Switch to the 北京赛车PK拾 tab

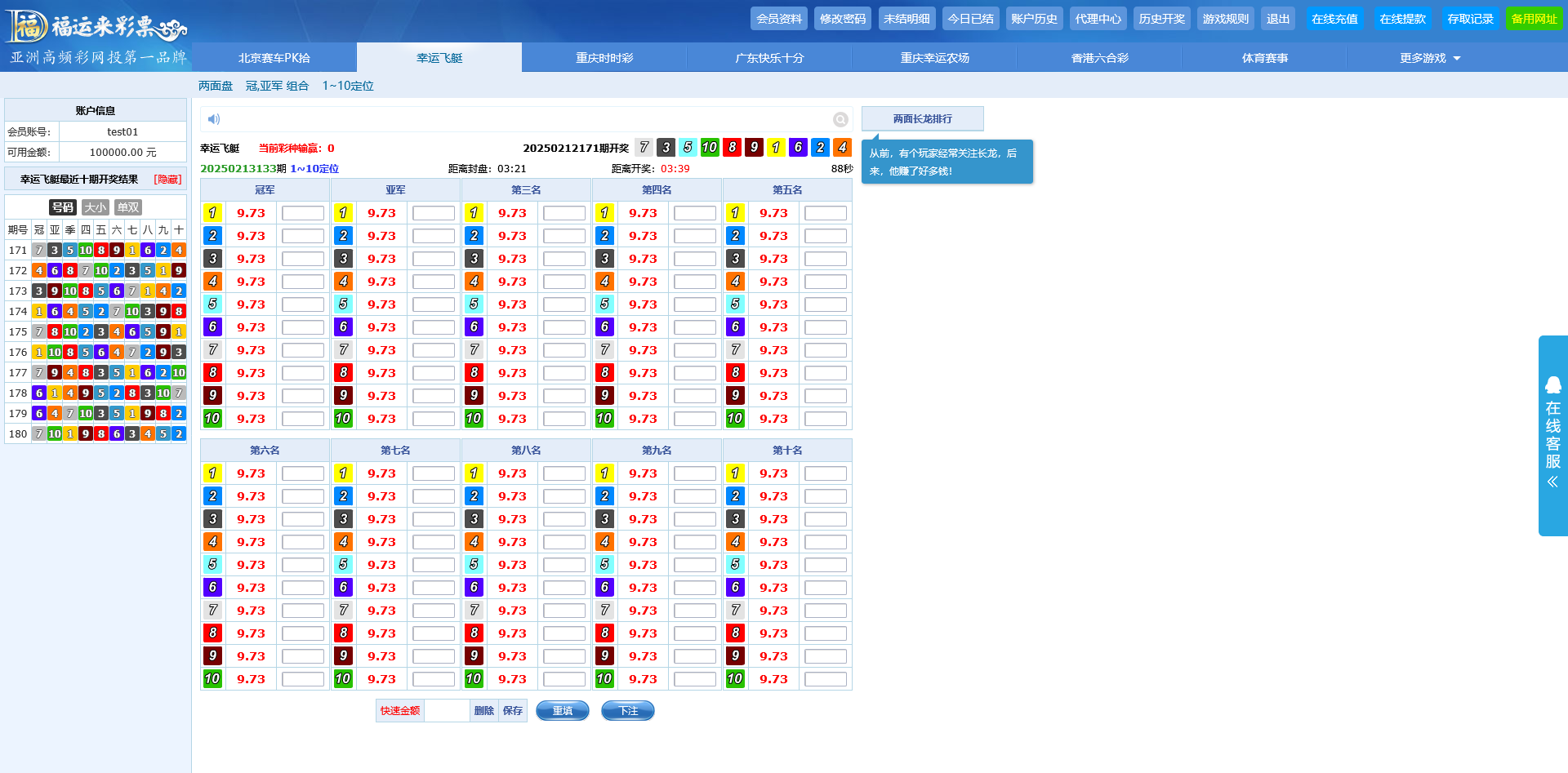point(274,58)
